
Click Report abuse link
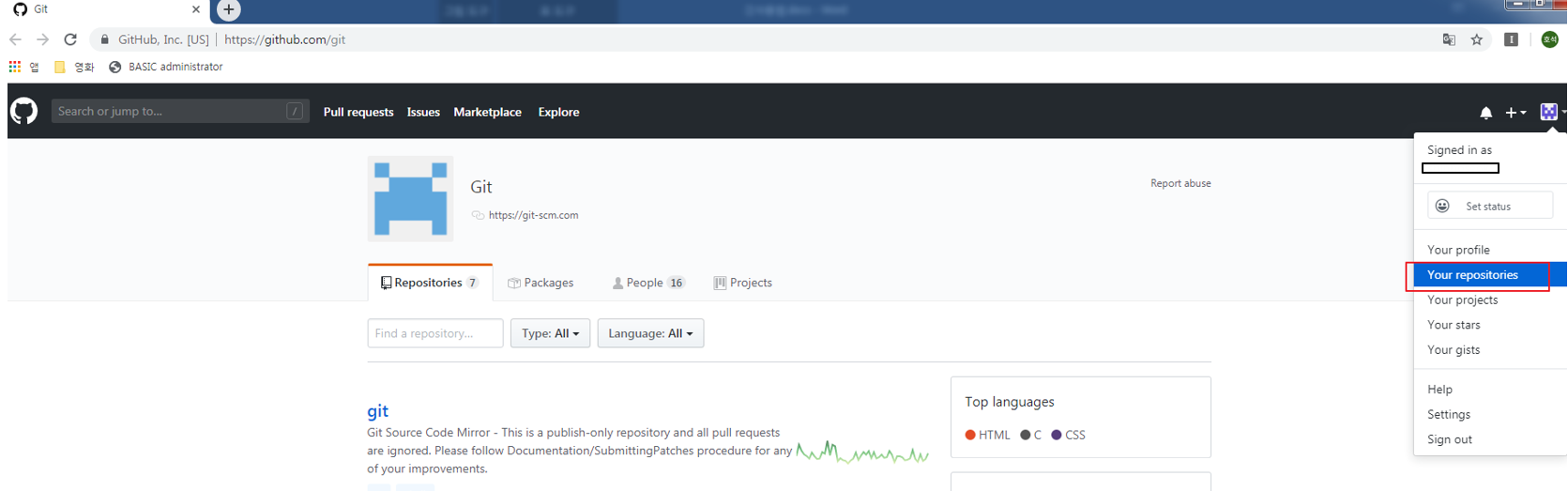point(1180,183)
